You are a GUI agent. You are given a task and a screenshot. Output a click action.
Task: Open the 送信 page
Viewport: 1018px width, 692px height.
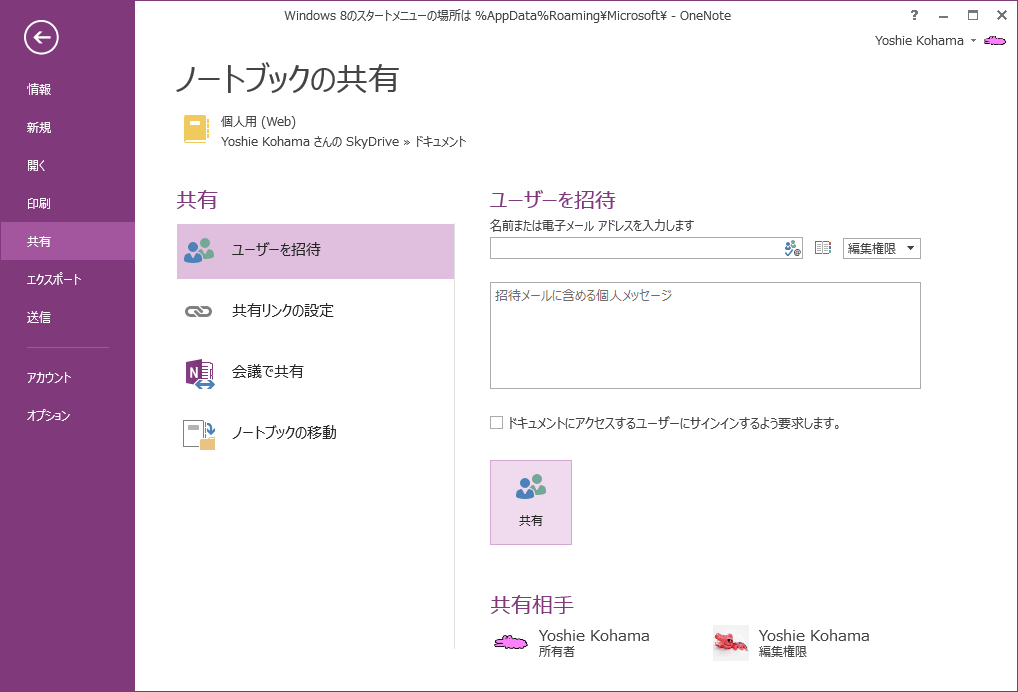click(x=68, y=317)
